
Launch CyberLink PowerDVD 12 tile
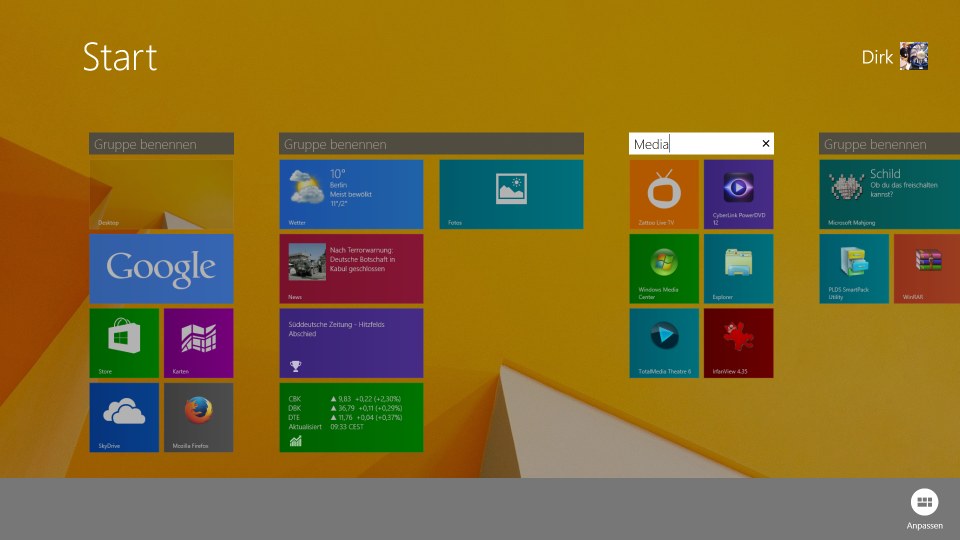coord(738,194)
